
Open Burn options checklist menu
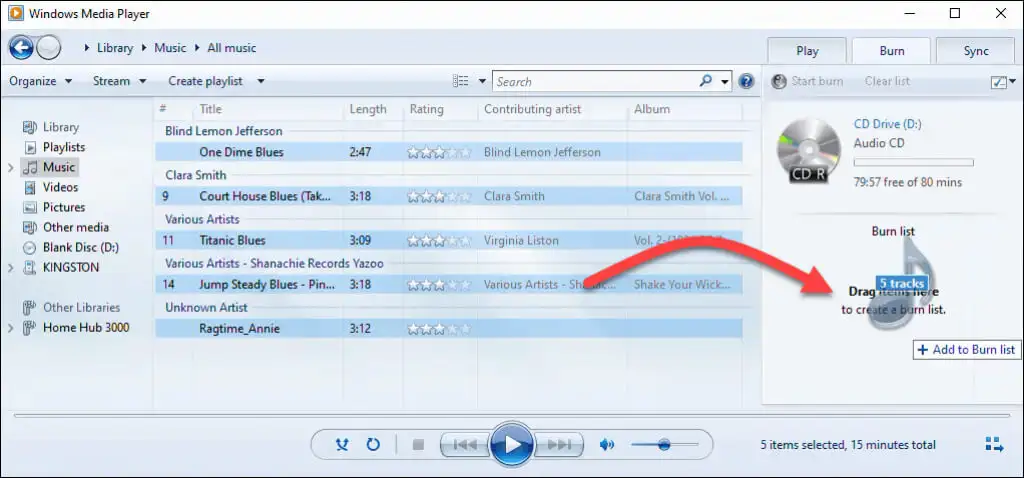click(1003, 82)
